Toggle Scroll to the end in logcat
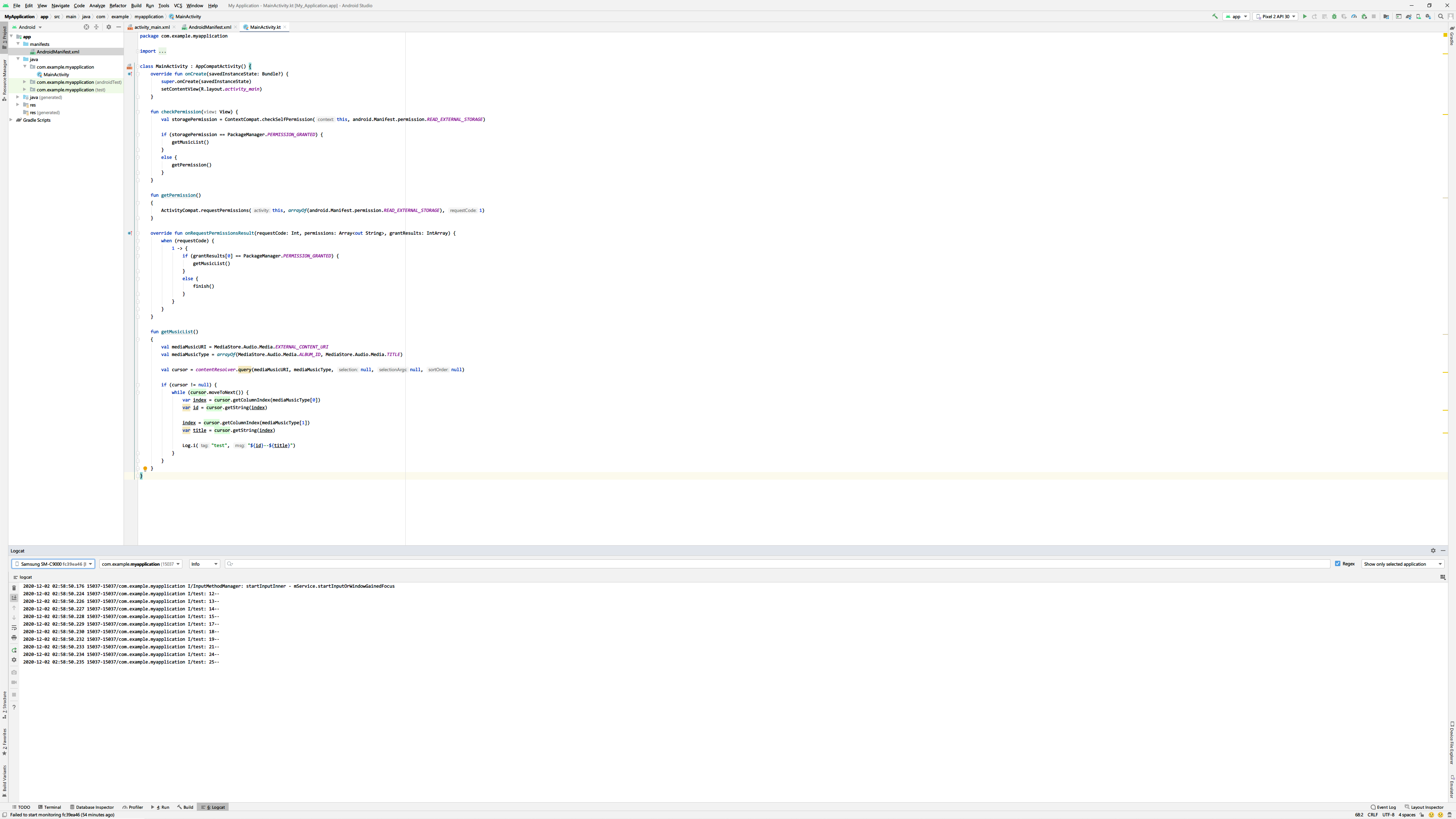Image resolution: width=1456 pixels, height=819 pixels. pos(14,598)
